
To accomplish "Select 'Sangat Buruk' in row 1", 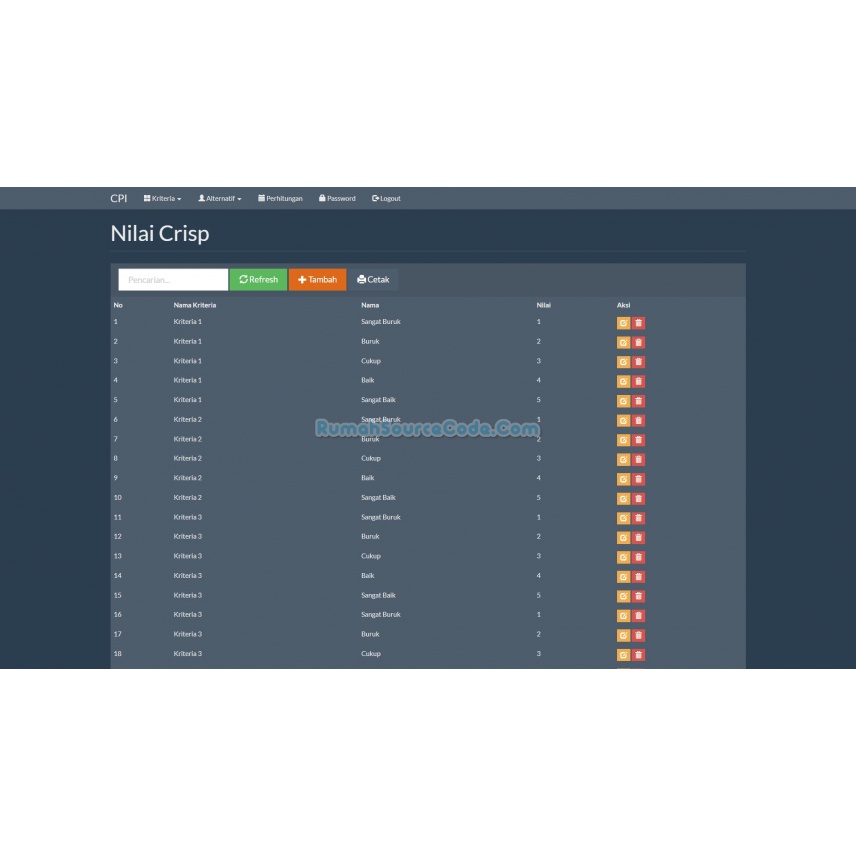I will (x=381, y=322).
